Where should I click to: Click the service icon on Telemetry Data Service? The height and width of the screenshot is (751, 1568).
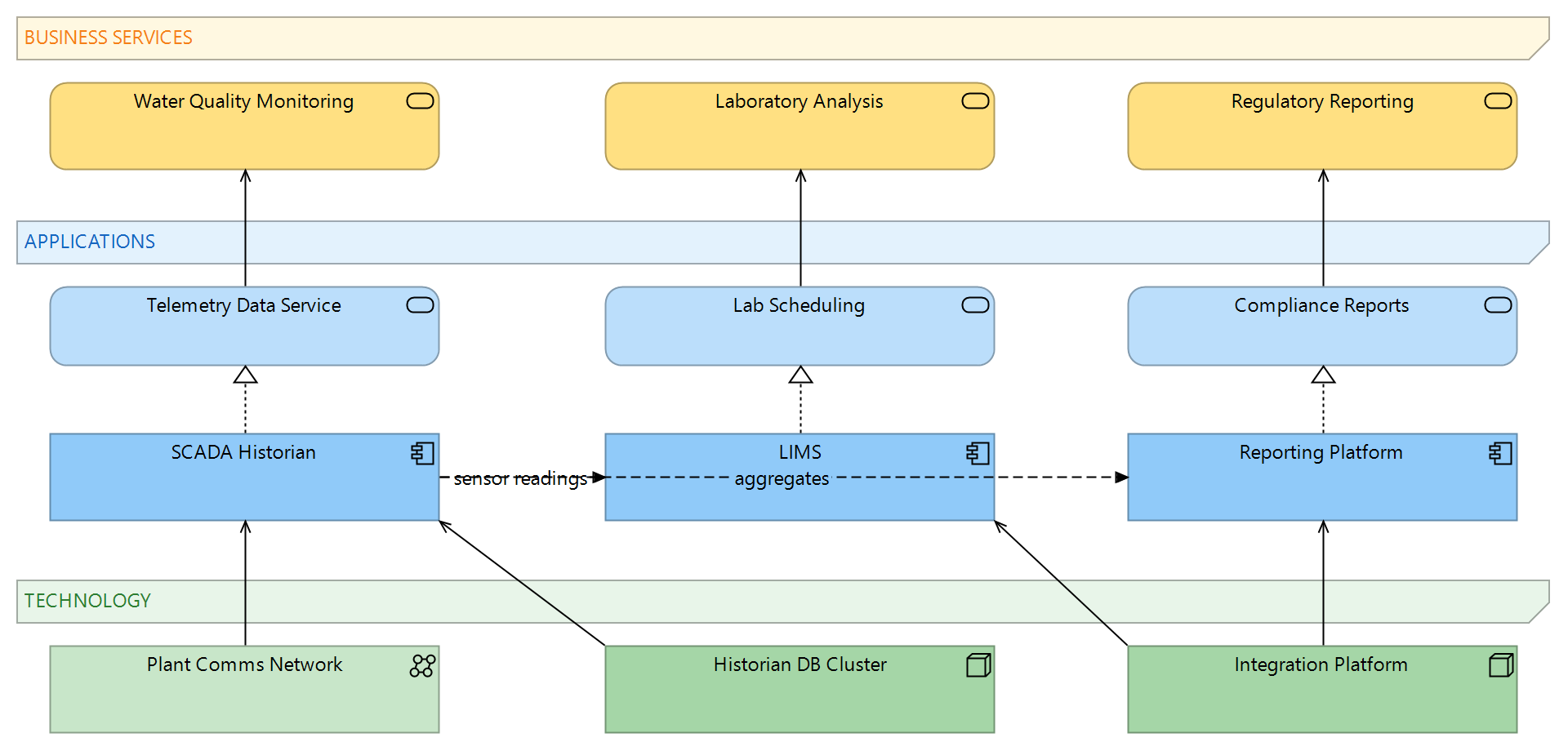click(x=420, y=305)
